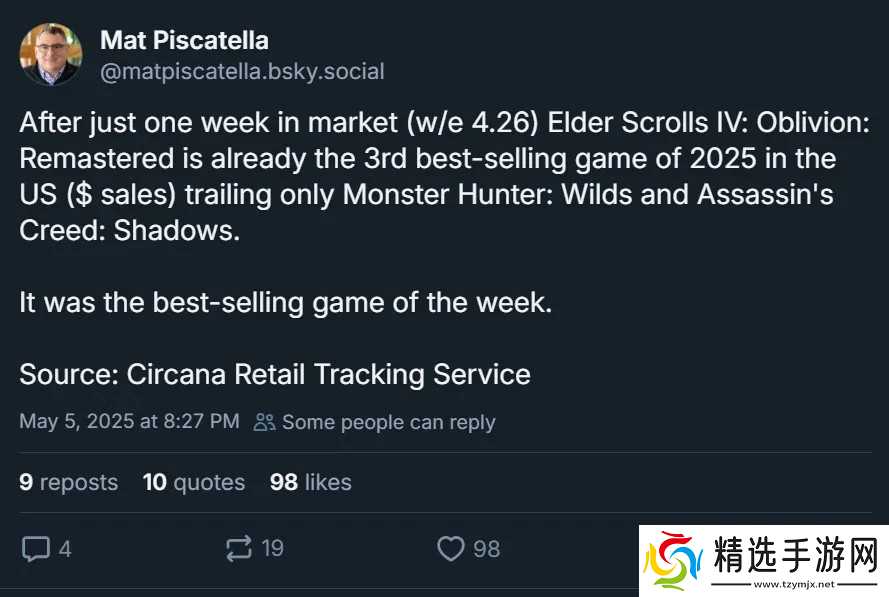This screenshot has width=889, height=597.
Task: Click the reply speech bubble icon
Action: click(x=36, y=548)
